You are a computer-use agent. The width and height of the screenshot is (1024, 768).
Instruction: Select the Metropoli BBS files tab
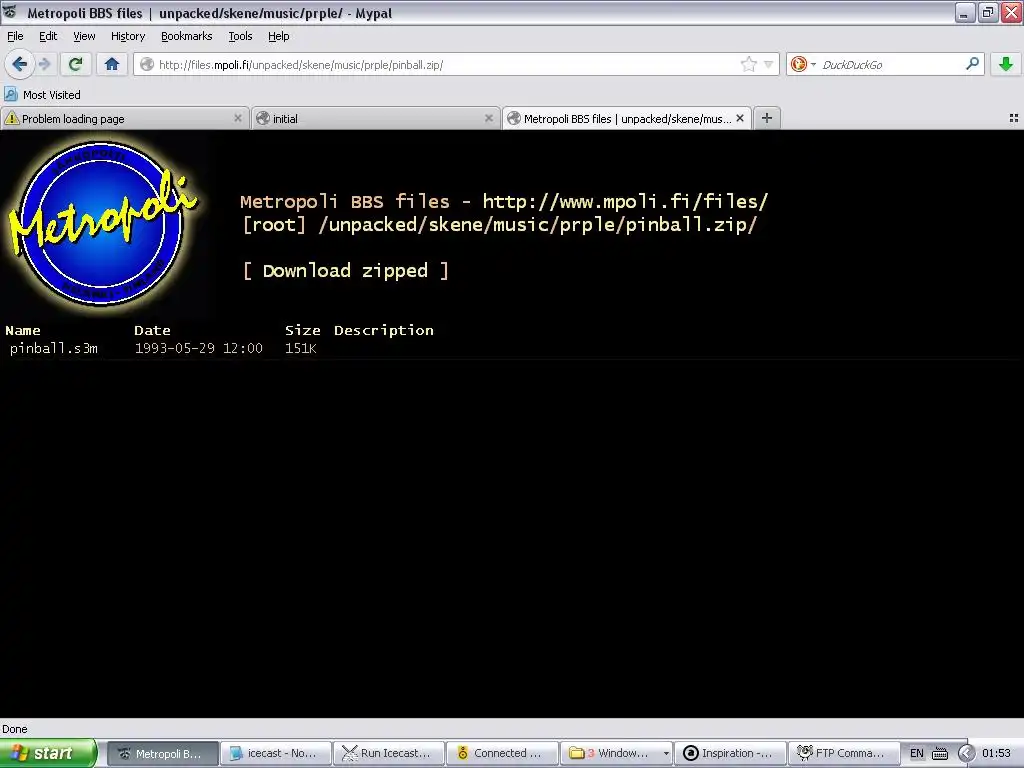pyautogui.click(x=626, y=118)
